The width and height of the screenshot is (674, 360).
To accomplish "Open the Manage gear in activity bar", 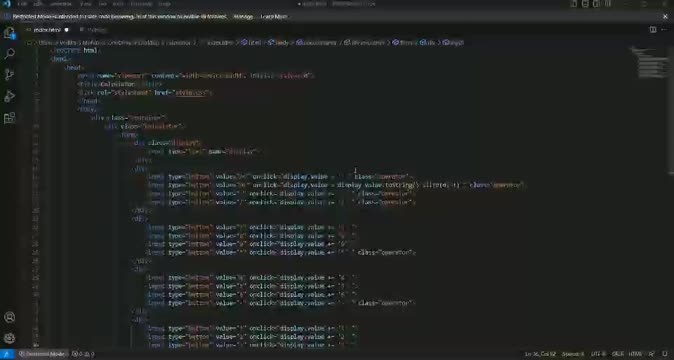I will 9,338.
